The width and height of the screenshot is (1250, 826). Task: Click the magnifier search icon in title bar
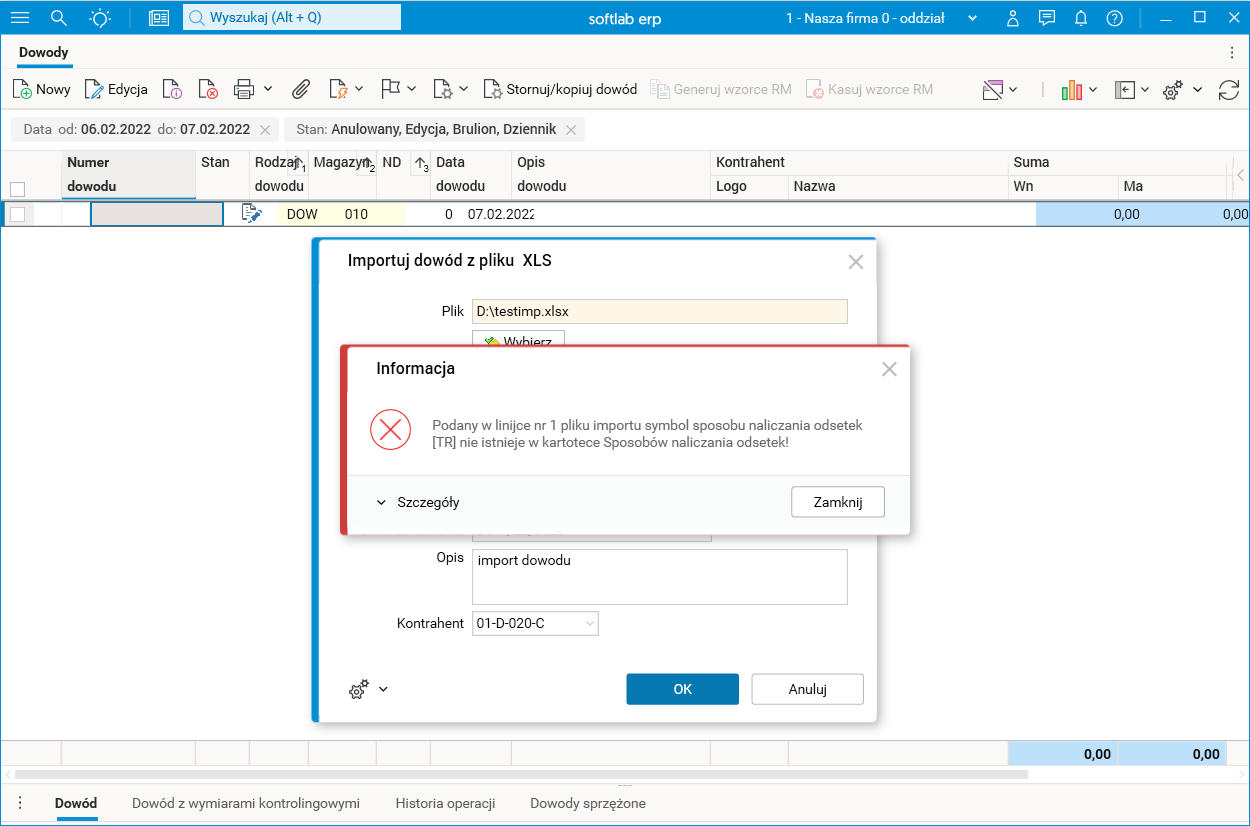(x=59, y=18)
